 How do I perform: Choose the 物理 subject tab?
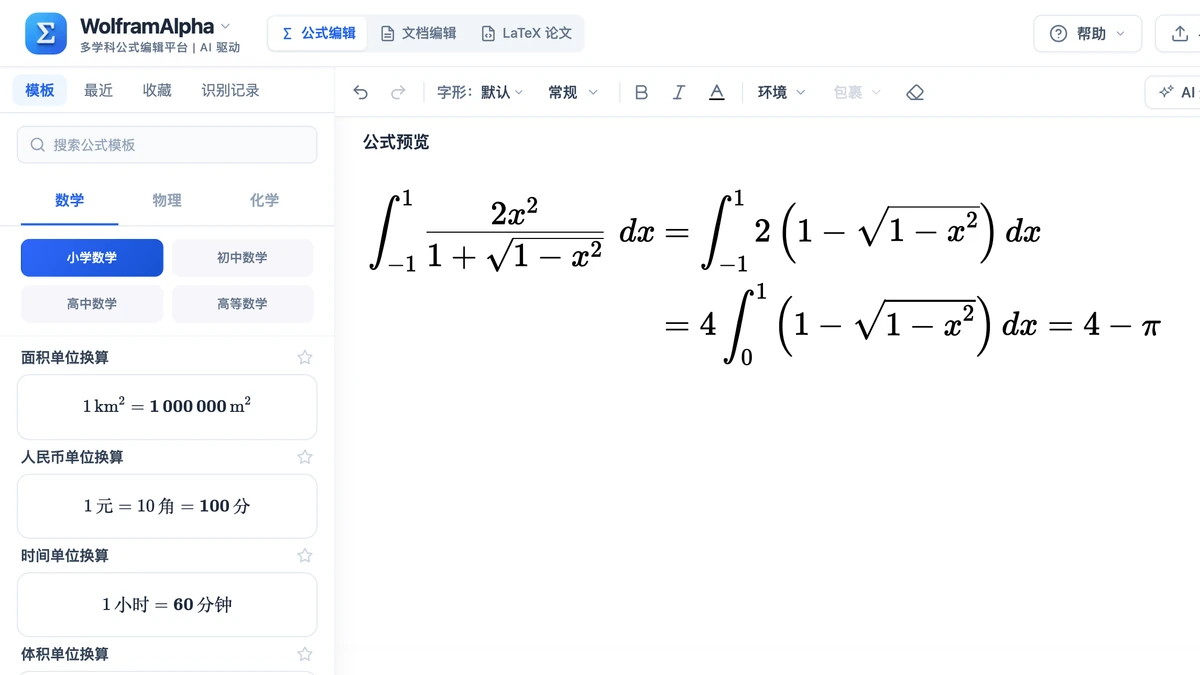(167, 200)
